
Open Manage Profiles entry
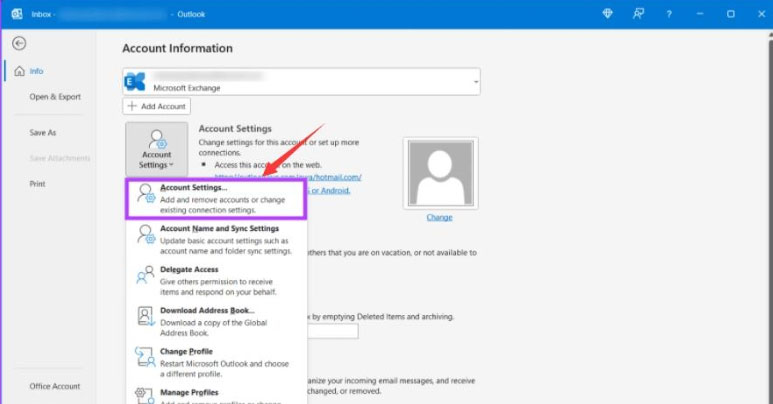point(216,395)
